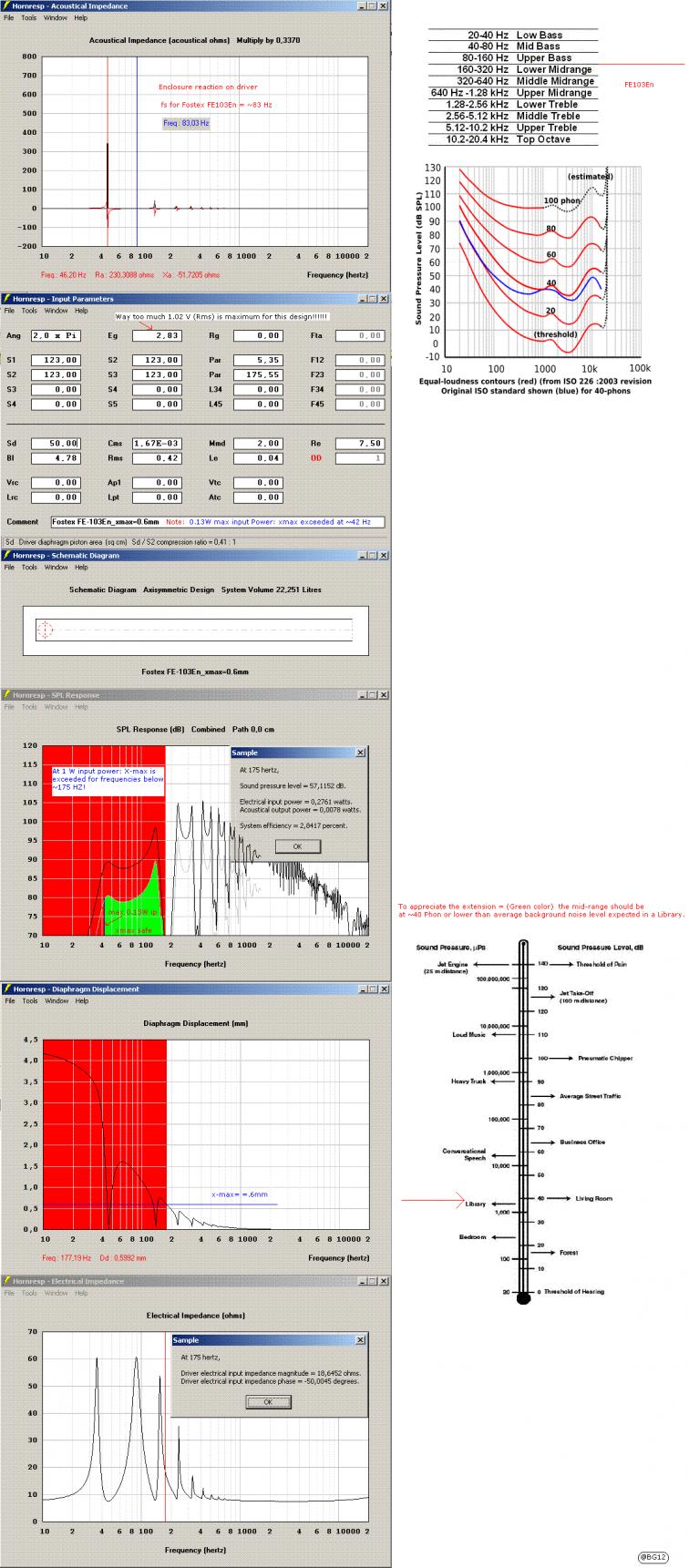Click the OD field showing 1

pyautogui.click(x=360, y=457)
